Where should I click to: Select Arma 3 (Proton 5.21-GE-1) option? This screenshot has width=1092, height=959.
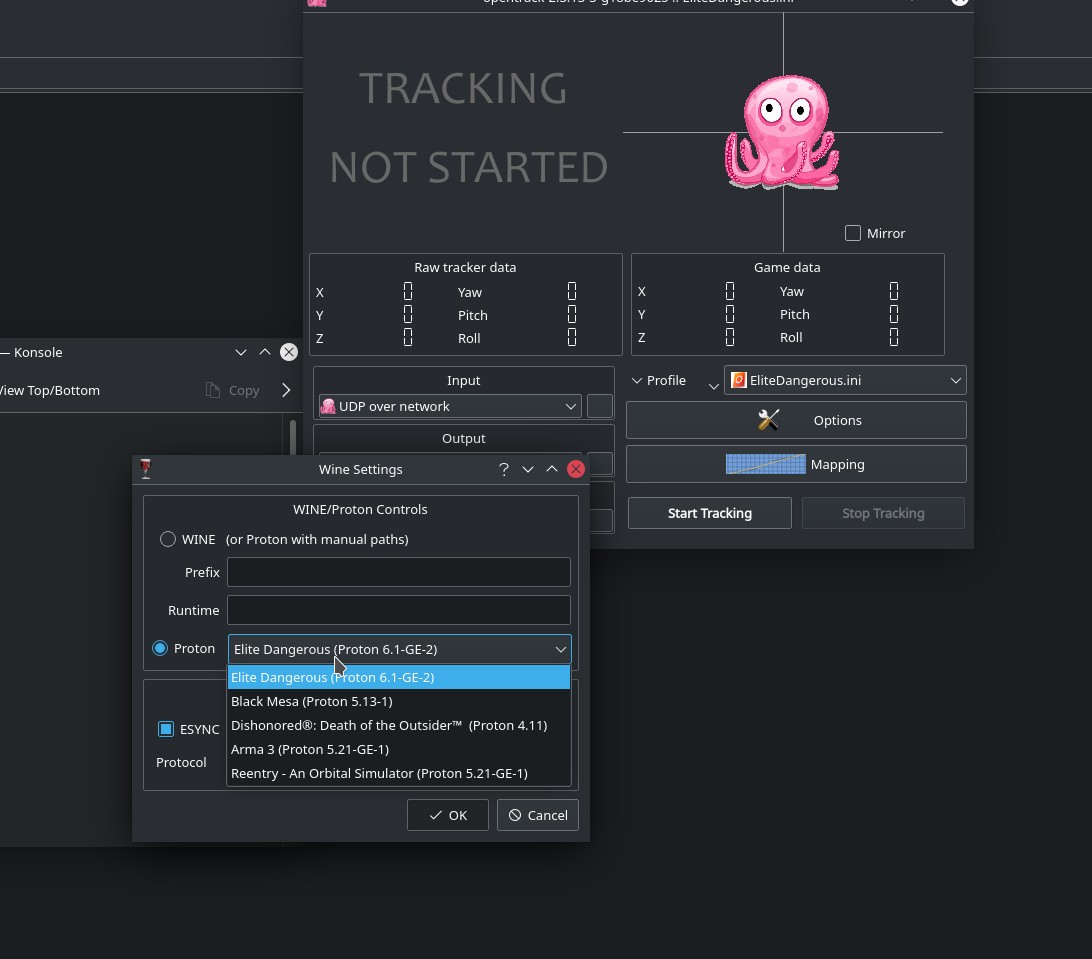point(398,749)
